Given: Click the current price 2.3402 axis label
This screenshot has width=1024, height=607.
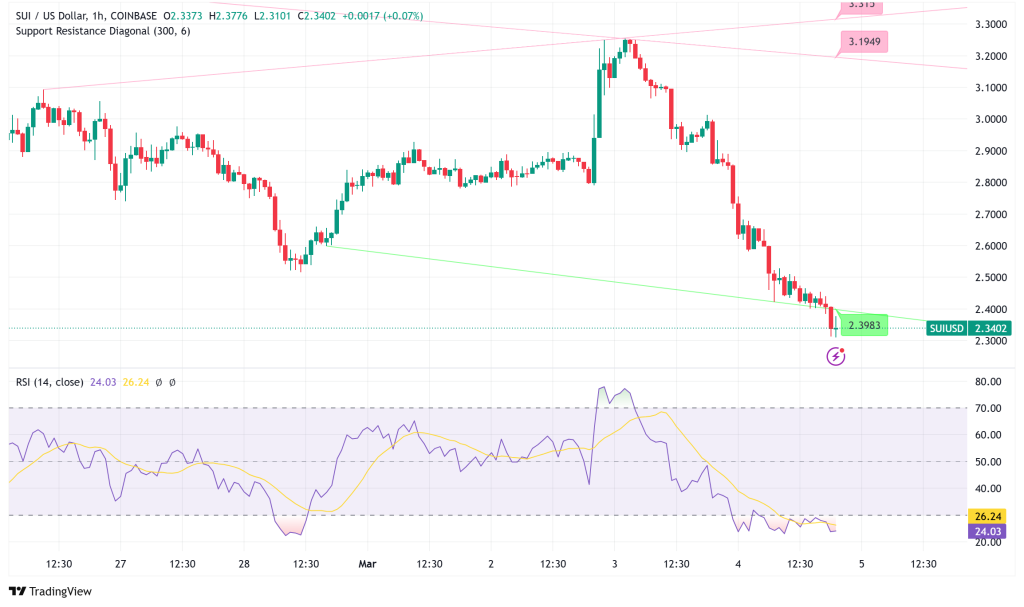Looking at the screenshot, I should coord(991,328).
